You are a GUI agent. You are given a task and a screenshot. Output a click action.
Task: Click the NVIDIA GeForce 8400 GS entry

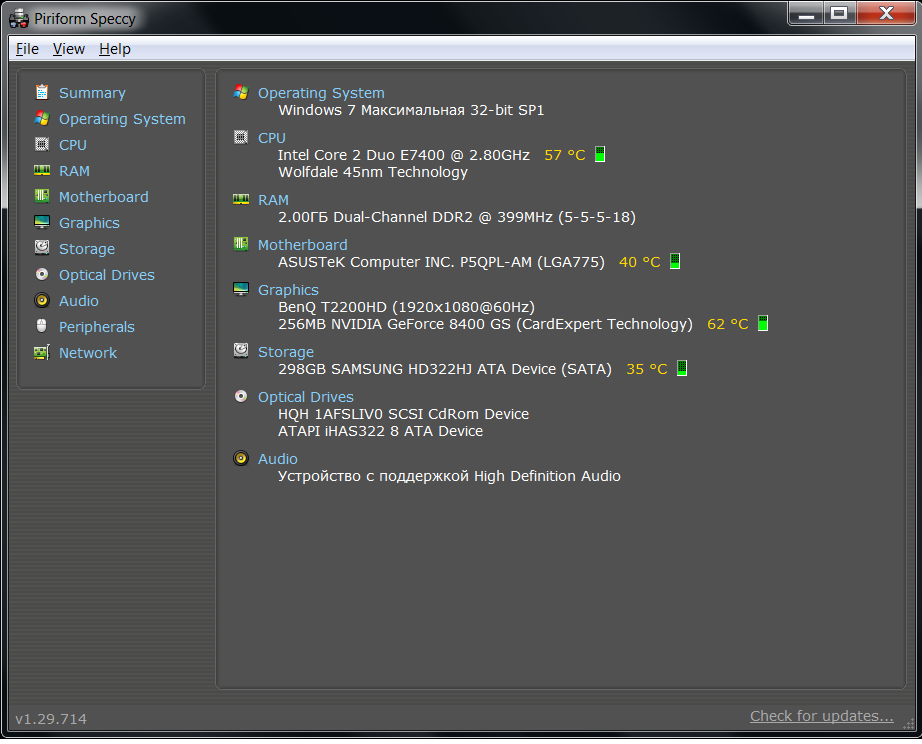click(x=485, y=324)
